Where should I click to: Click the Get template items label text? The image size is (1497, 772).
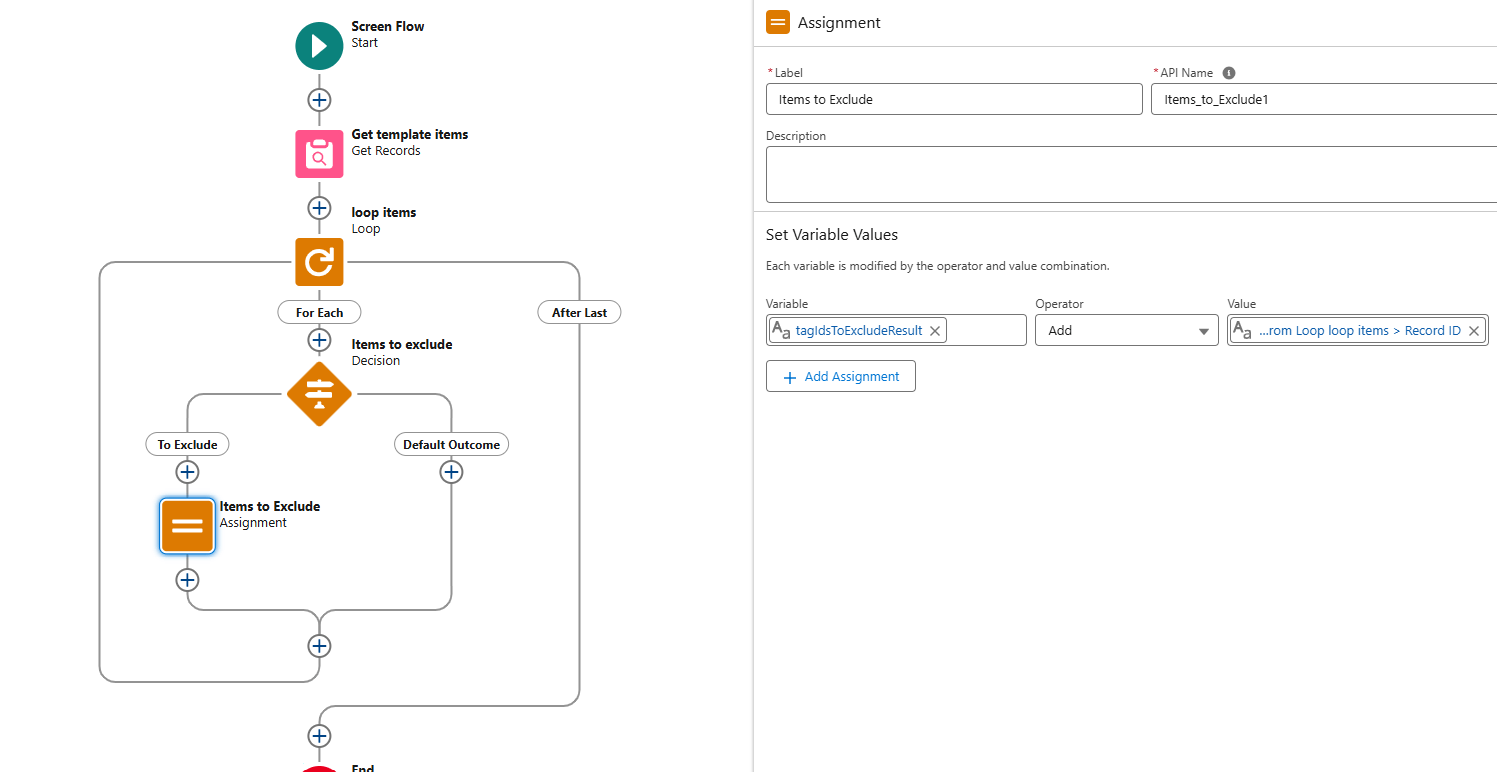[x=410, y=134]
